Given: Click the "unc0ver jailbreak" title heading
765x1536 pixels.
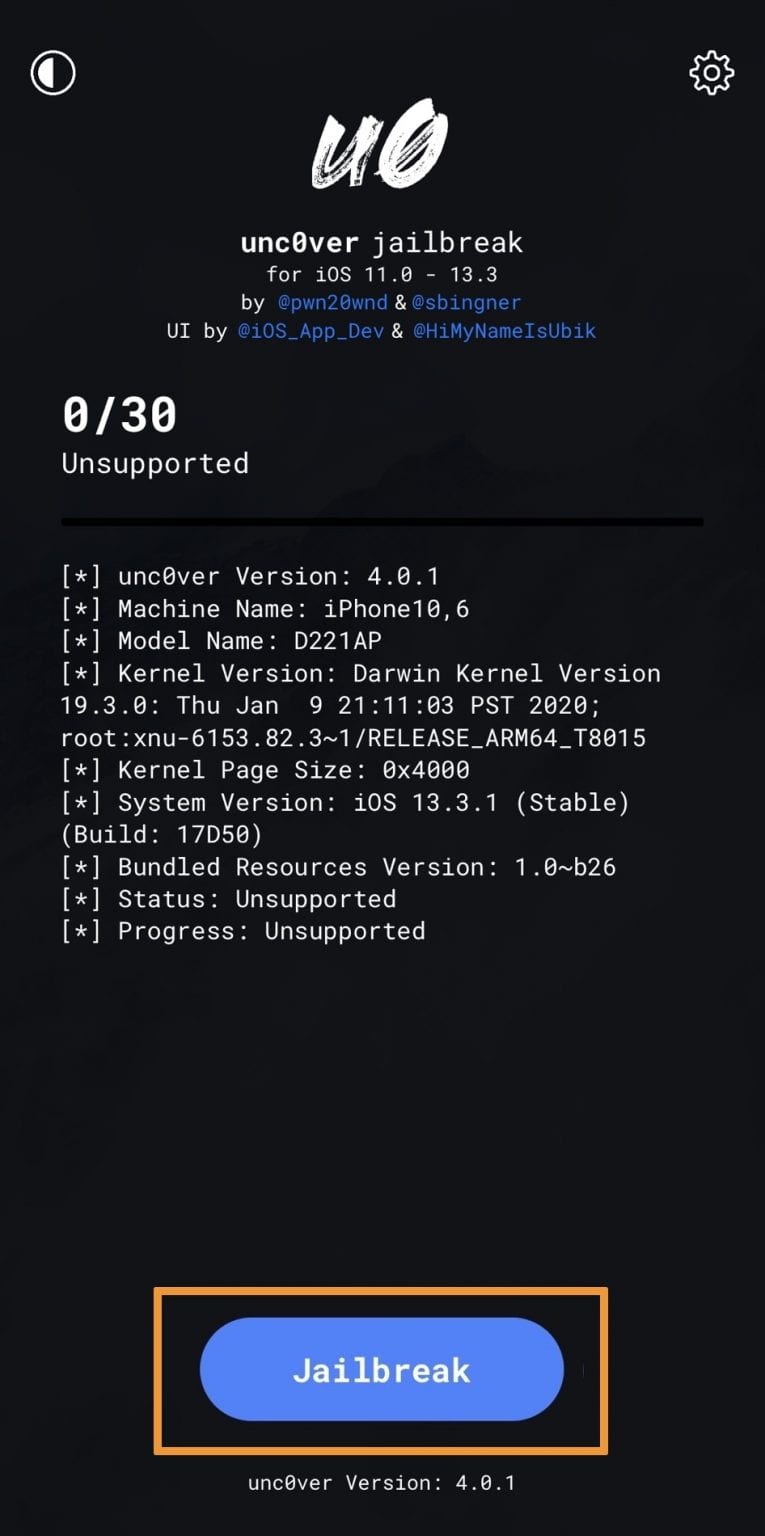Looking at the screenshot, I should coord(382,243).
